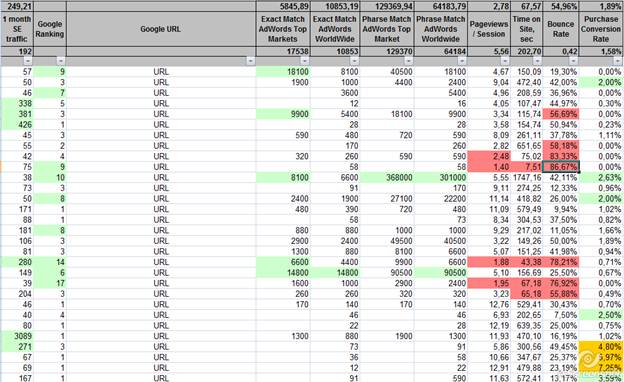Open filter arrow under Exact Match AdWords WorldWide
Image resolution: width=624 pixels, height=382 pixels.
coord(354,61)
